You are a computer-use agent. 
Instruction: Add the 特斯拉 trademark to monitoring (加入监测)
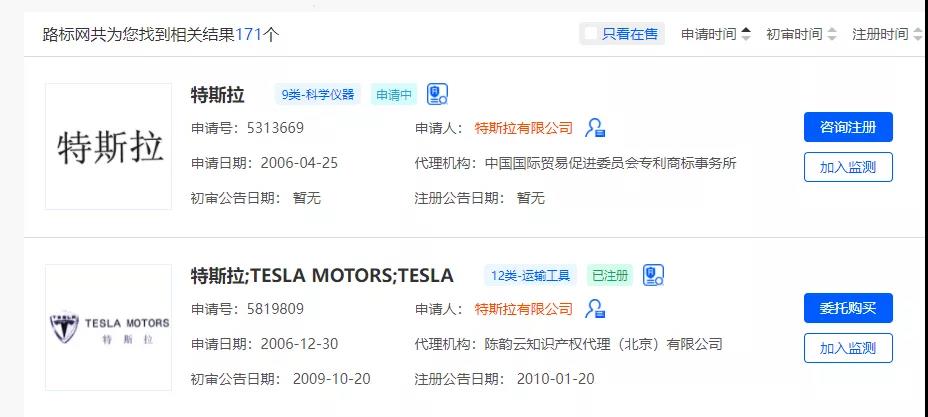point(848,167)
